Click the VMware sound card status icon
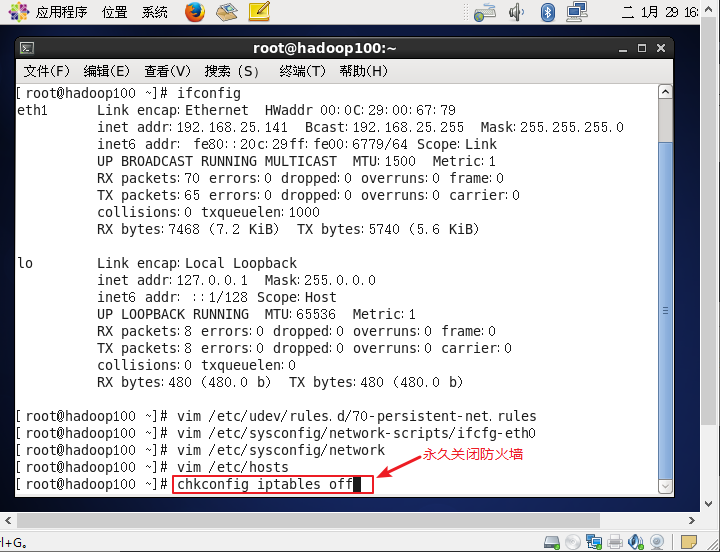720x552 pixels. click(636, 542)
